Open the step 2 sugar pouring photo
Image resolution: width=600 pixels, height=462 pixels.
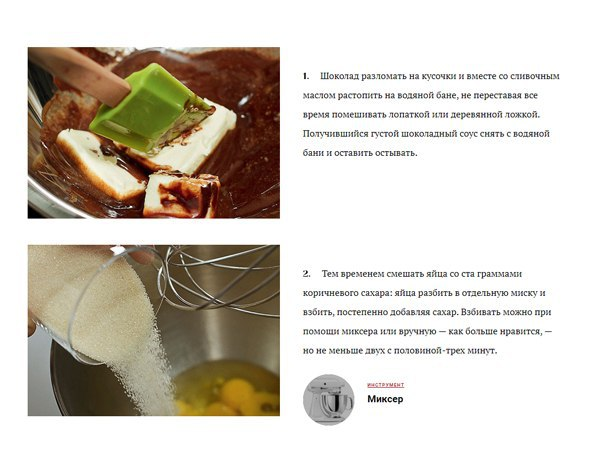coord(154,330)
